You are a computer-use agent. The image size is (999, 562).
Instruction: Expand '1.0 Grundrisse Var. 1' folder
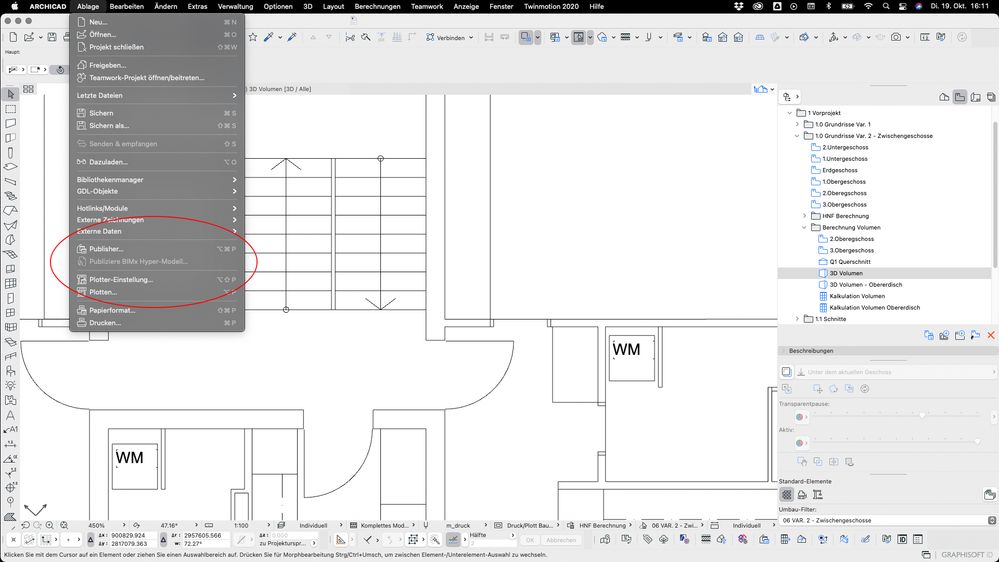tap(797, 124)
